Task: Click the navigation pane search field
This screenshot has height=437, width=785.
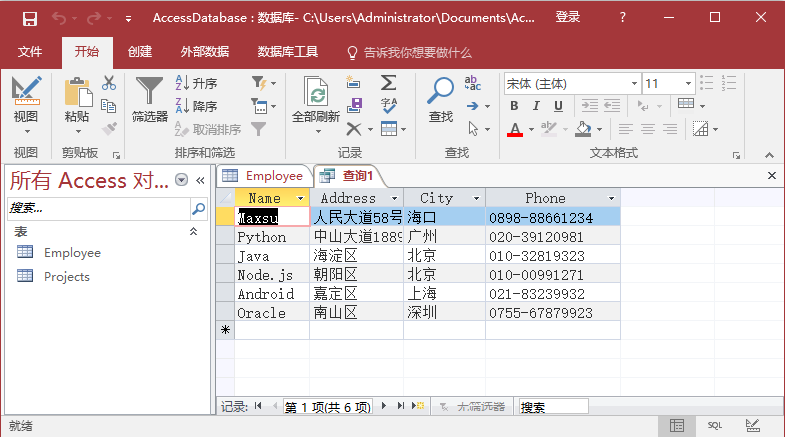Action: pyautogui.click(x=98, y=209)
